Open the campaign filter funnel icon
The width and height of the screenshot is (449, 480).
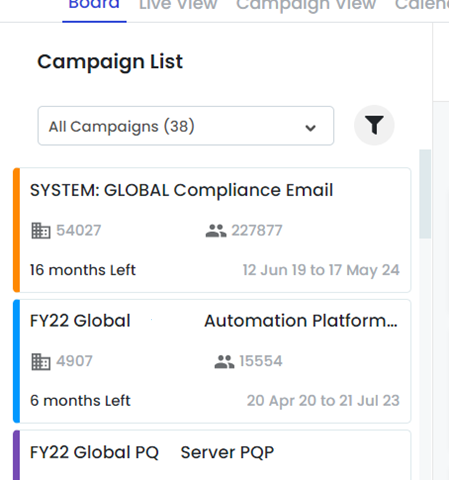[374, 125]
